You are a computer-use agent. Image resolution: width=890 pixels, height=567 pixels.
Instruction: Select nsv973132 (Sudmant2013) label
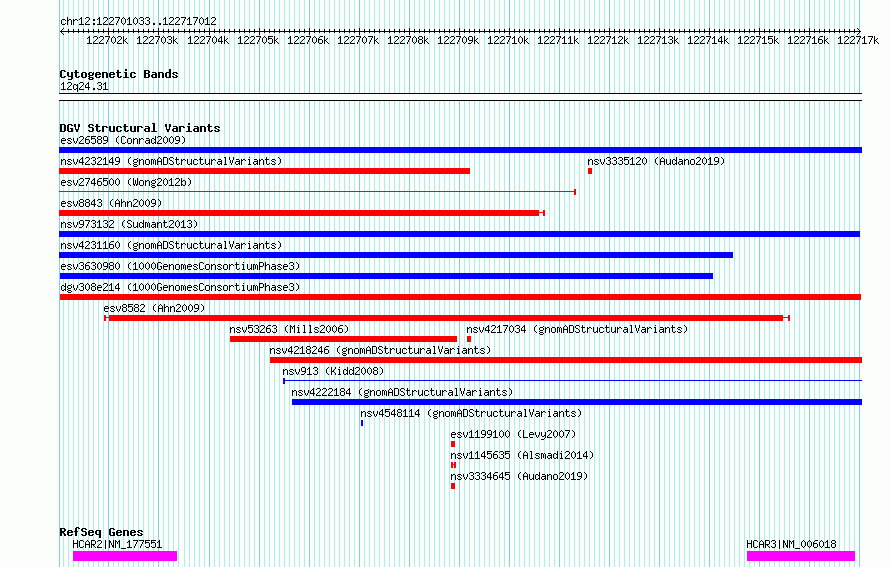pos(129,224)
